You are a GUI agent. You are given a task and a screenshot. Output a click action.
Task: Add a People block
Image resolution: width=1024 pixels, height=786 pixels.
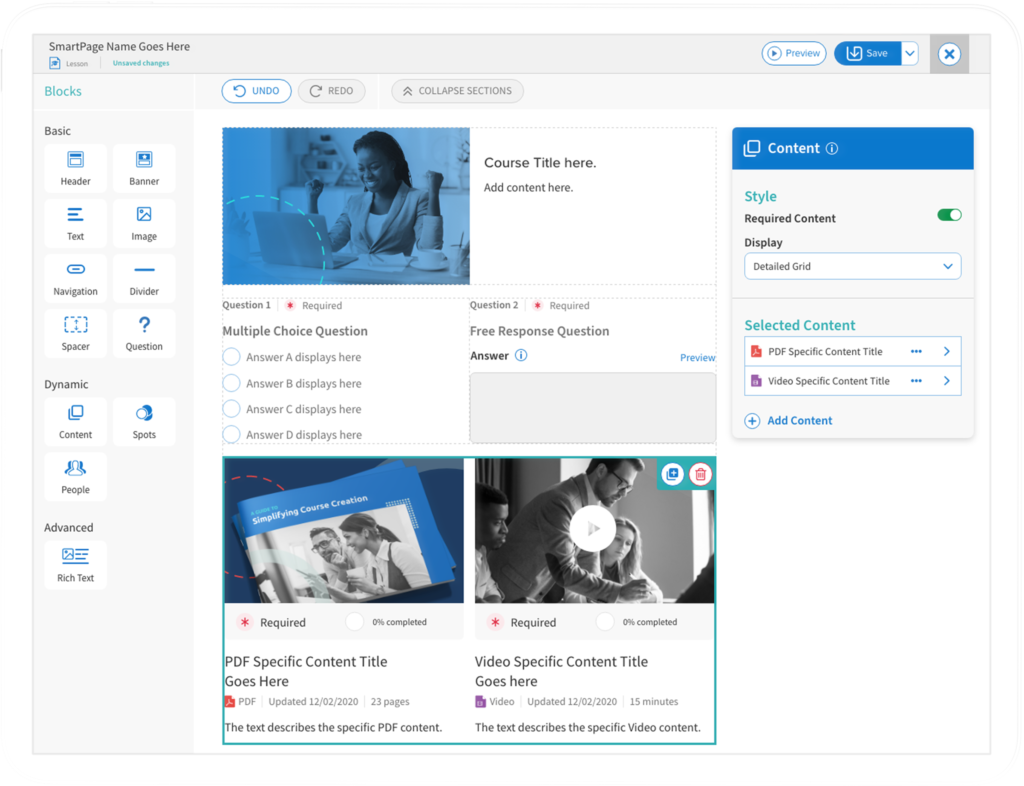tap(75, 477)
